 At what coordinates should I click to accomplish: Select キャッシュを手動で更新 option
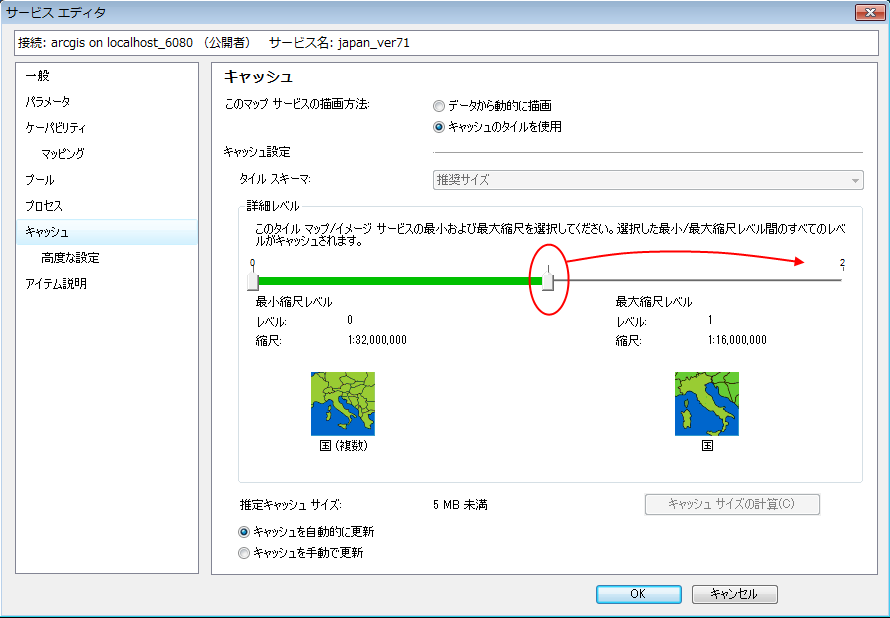tap(244, 553)
